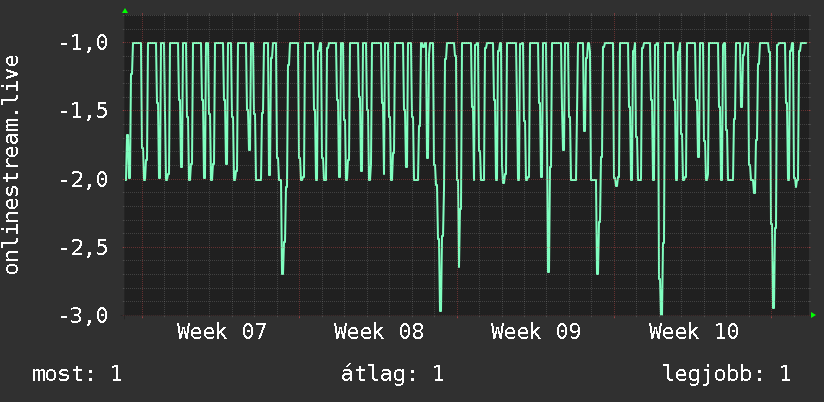824x402 pixels.
Task: Click the Week 10 x-axis label
Action: coord(694,332)
